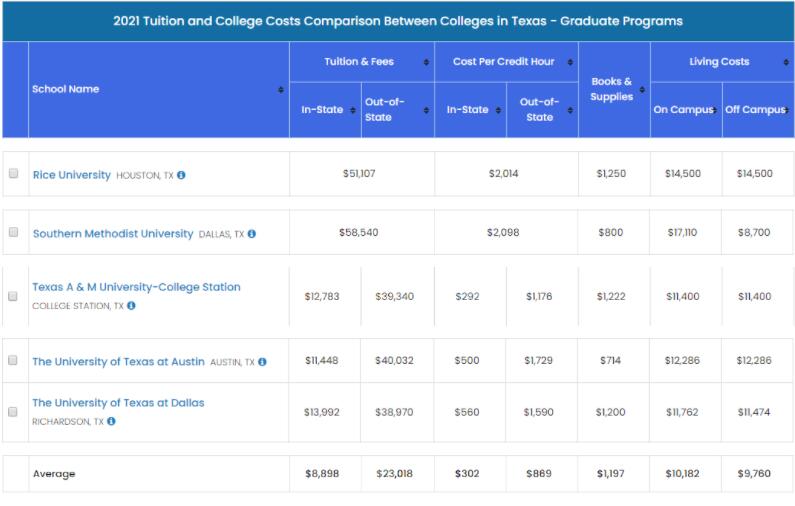
Task: Sort Tuition & Fees In-State column
Action: pos(355,110)
